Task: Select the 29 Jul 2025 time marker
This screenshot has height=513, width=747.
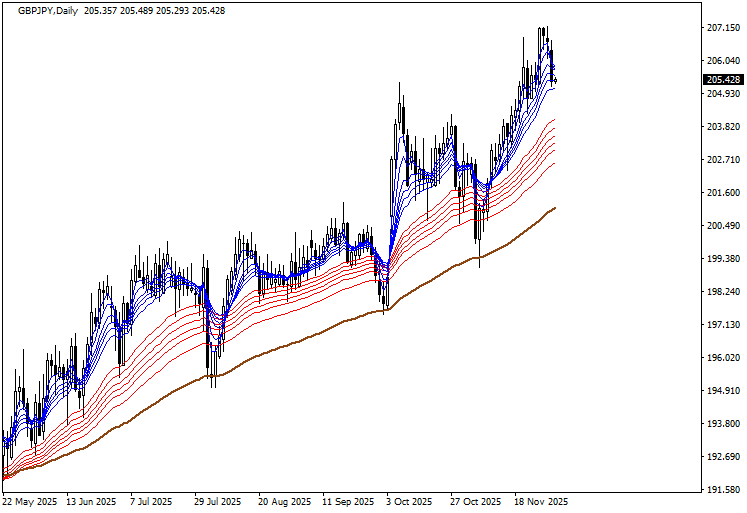Action: (x=218, y=501)
